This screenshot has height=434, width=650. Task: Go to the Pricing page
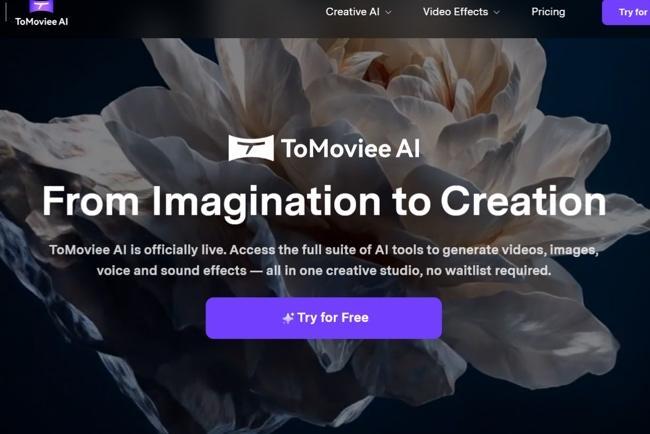548,12
